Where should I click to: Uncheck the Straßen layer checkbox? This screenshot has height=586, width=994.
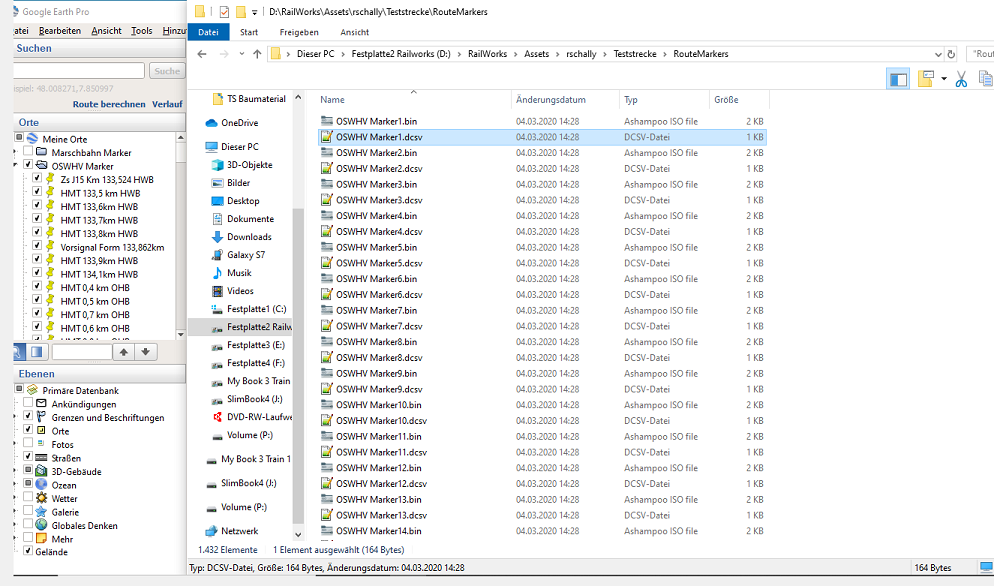pos(28,457)
